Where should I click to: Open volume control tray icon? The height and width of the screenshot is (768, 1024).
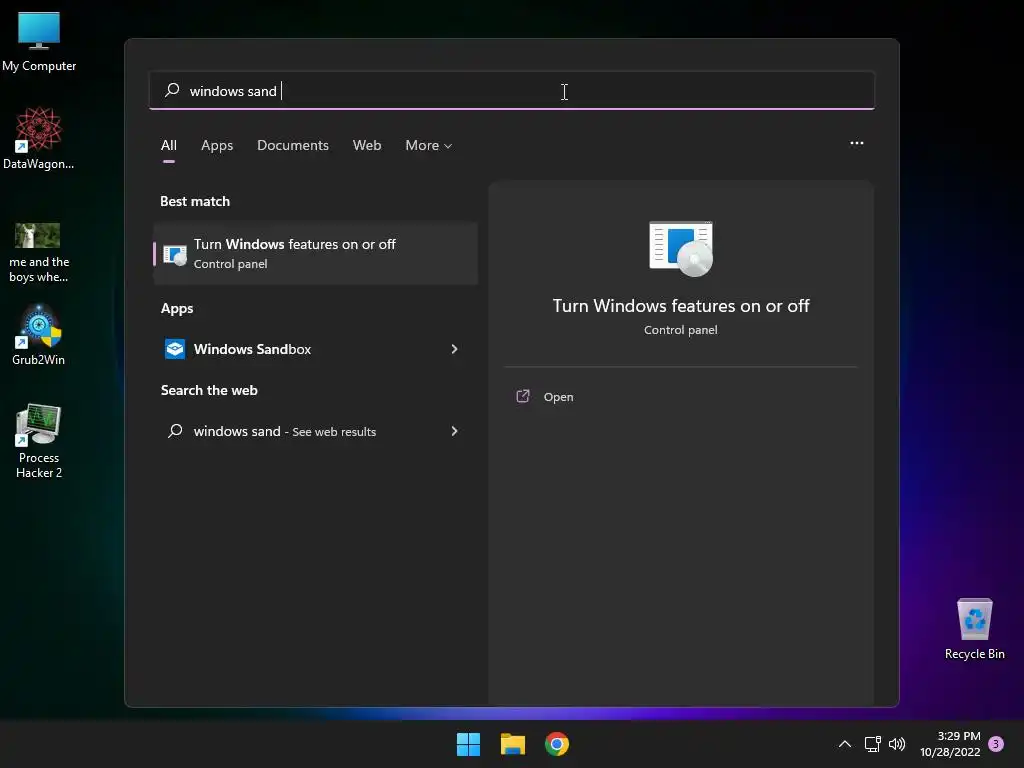(897, 744)
